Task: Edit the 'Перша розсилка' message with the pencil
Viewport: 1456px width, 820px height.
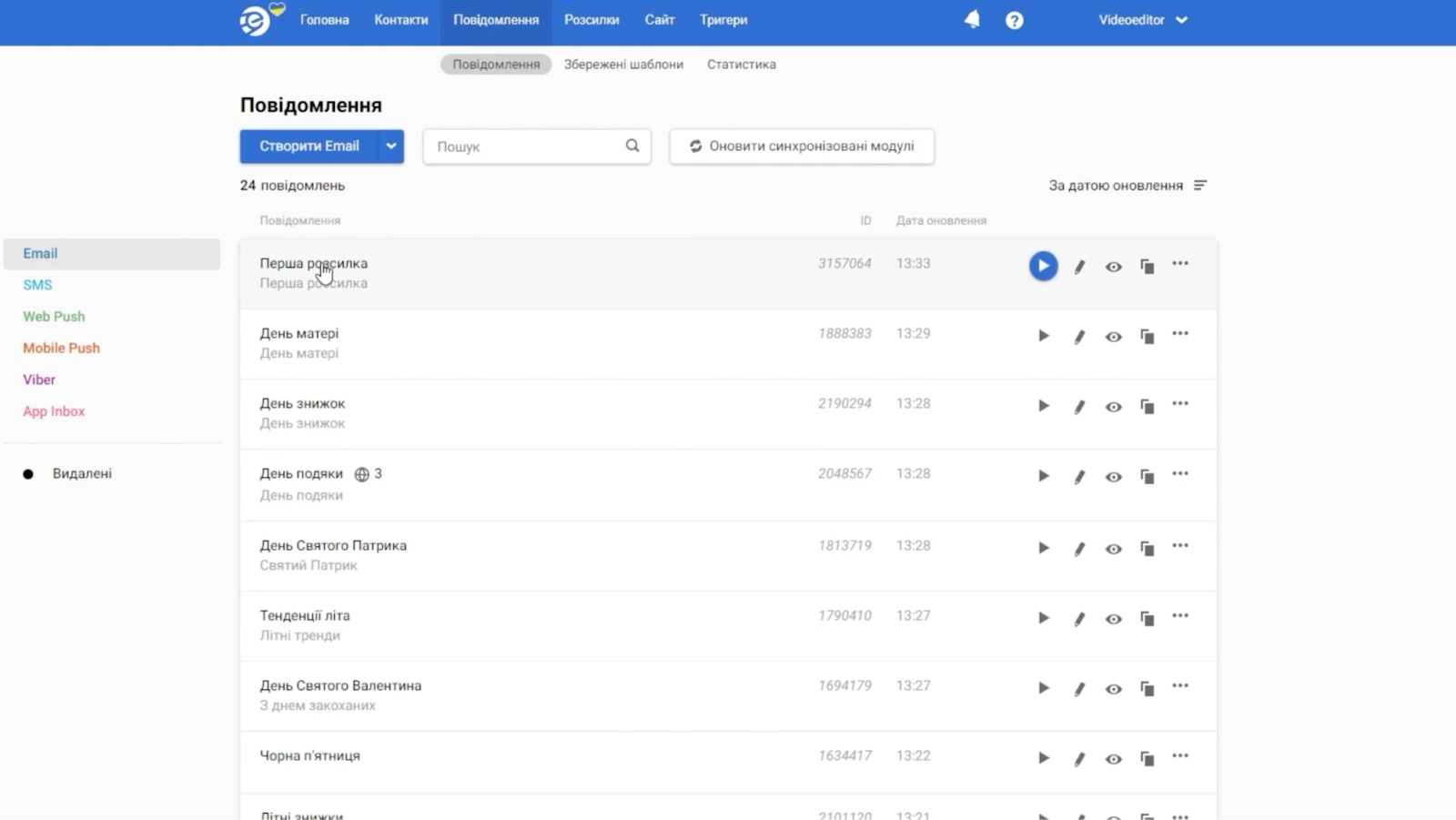Action: point(1079,267)
